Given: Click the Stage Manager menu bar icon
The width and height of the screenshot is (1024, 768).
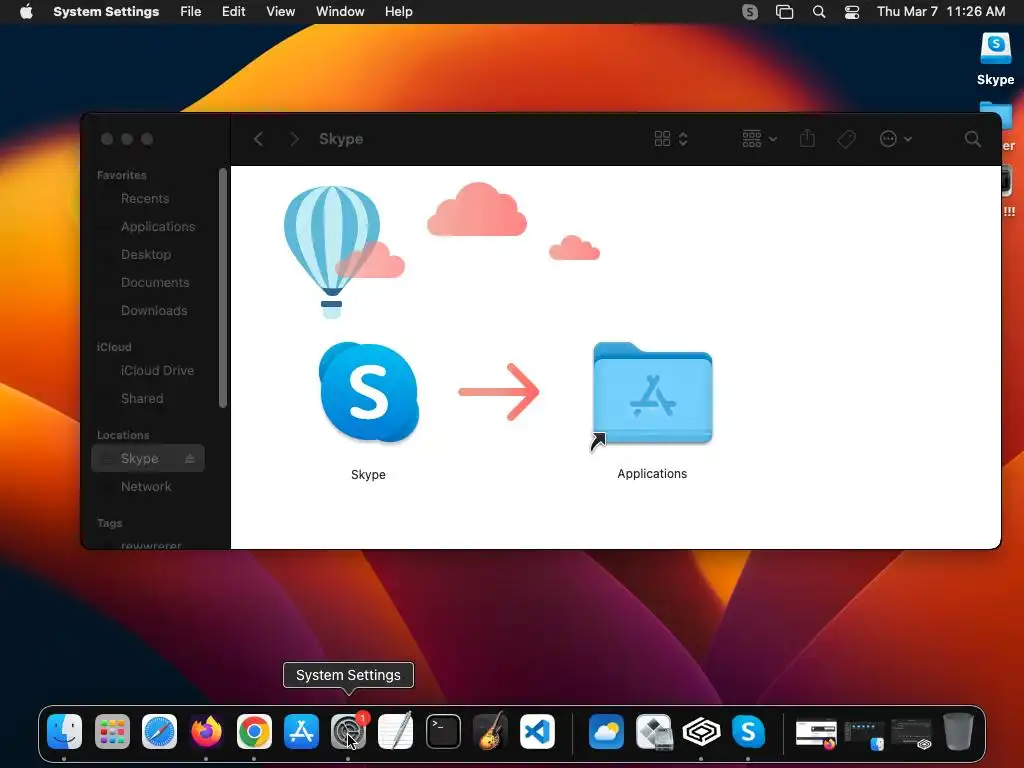Looking at the screenshot, I should click(x=784, y=12).
